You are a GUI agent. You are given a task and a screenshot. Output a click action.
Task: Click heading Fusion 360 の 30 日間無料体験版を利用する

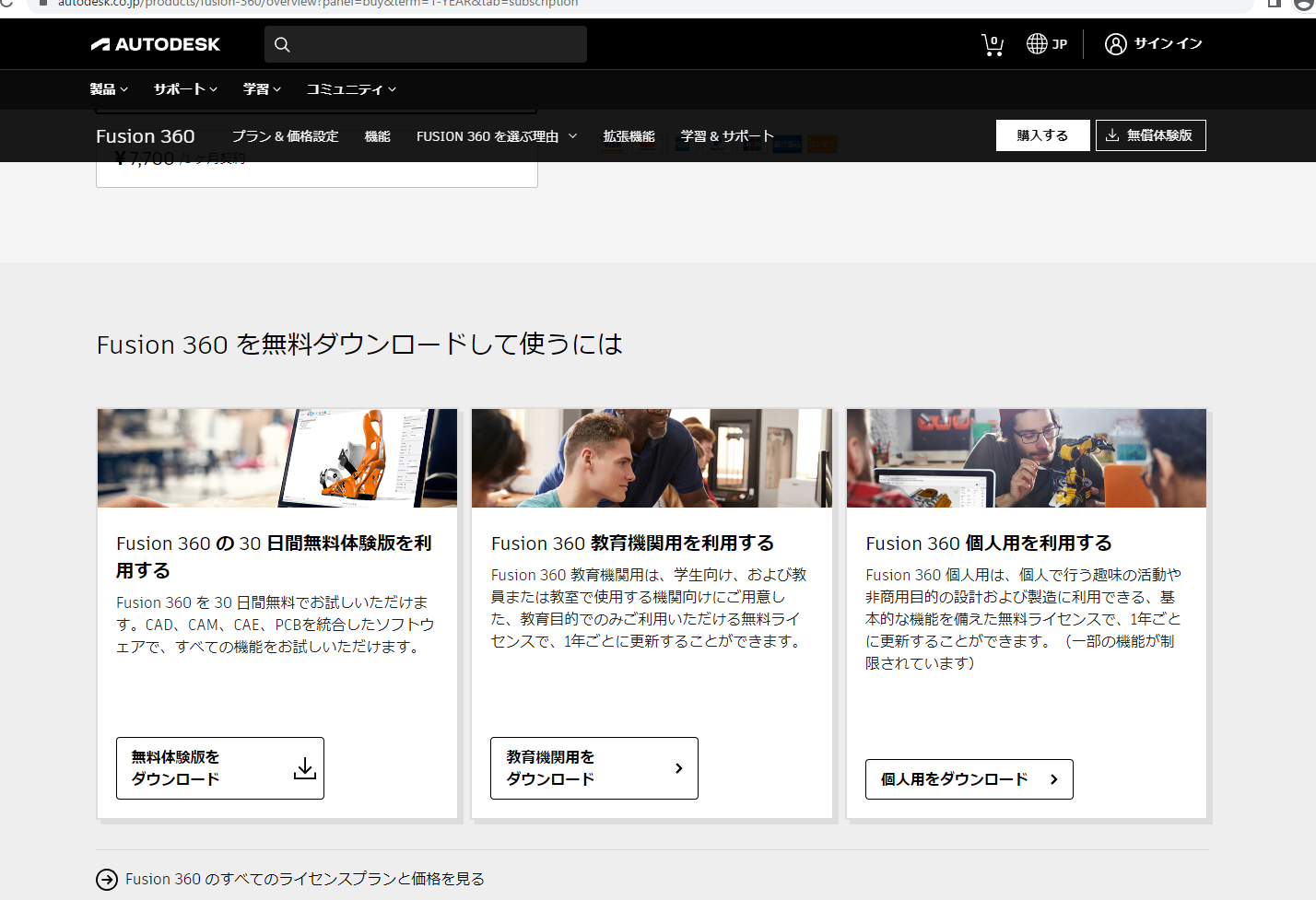click(x=274, y=556)
